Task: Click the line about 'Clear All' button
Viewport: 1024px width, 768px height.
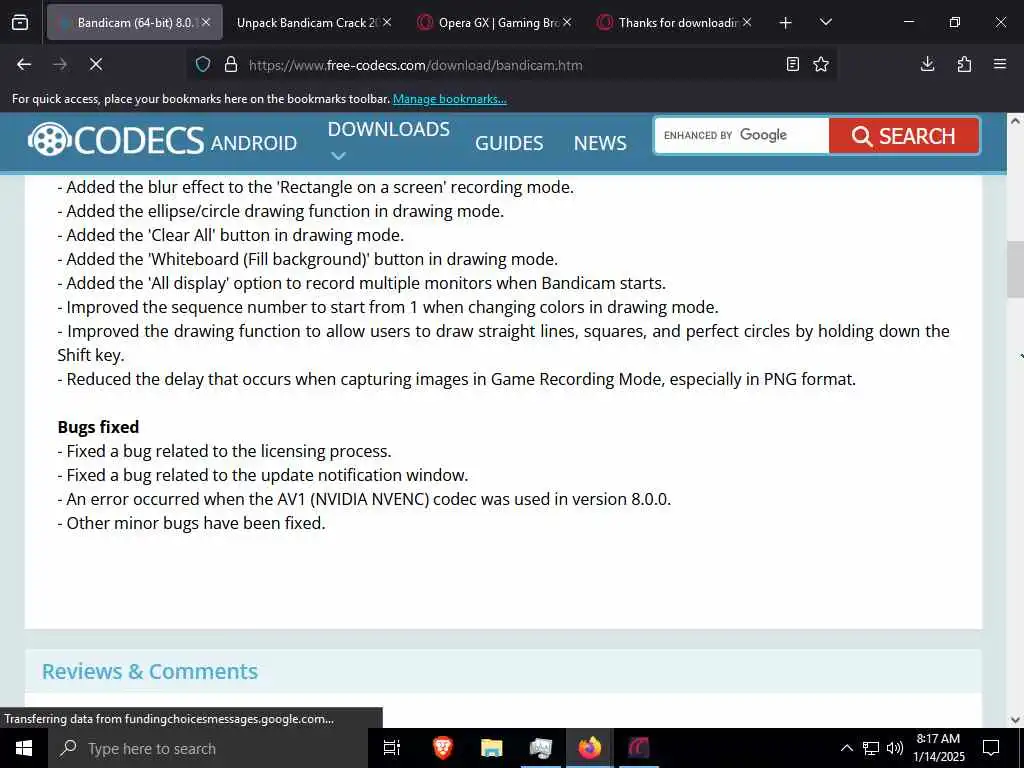Action: pos(231,235)
